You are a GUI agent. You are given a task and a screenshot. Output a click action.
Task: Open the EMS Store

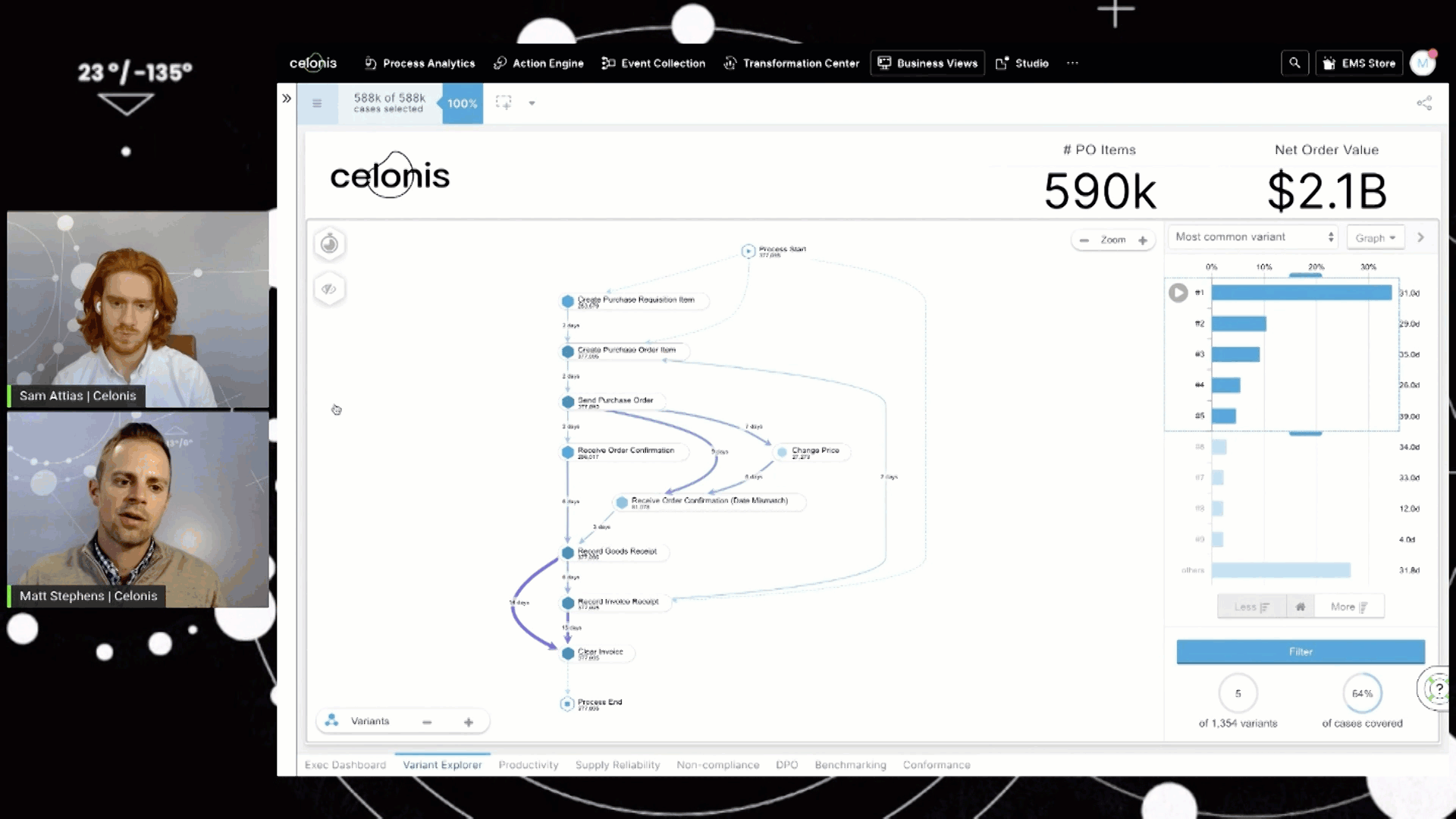coord(1358,63)
